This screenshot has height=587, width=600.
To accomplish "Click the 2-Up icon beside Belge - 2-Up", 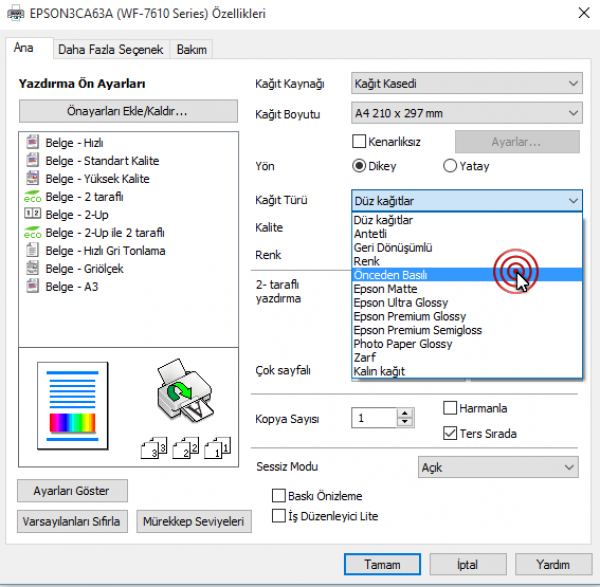I will coord(33,213).
